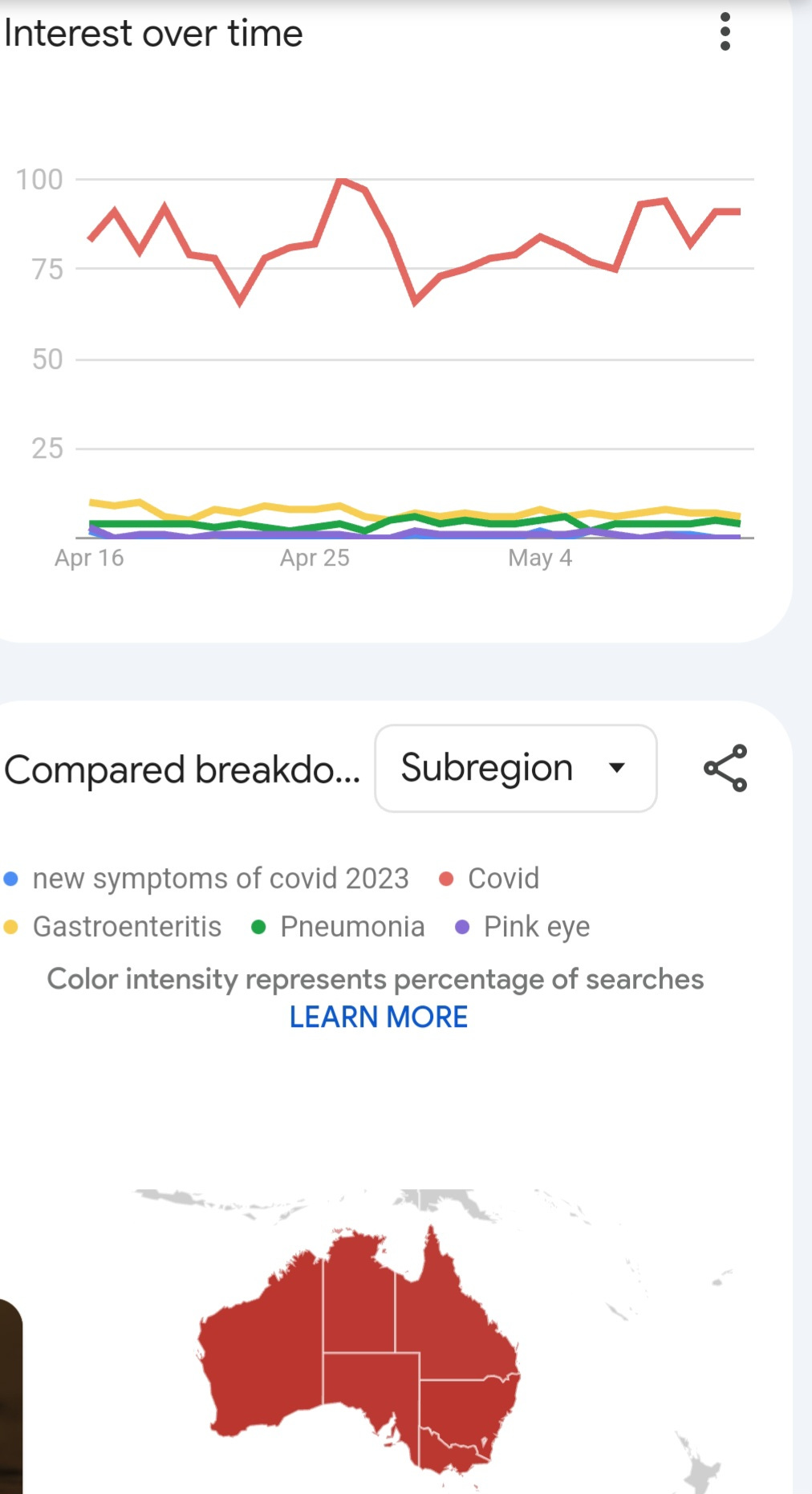812x1494 pixels.
Task: Click the Subregion dropdown arrow
Action: (616, 768)
